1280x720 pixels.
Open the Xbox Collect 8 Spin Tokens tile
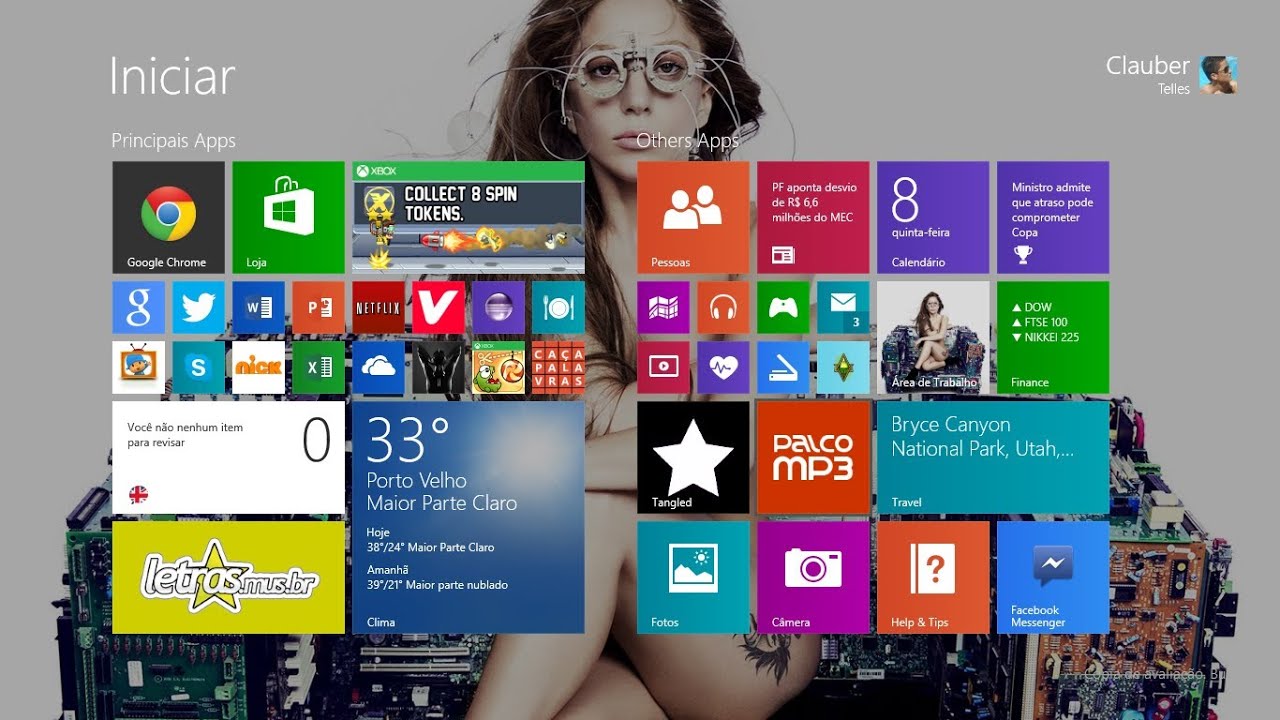(468, 218)
